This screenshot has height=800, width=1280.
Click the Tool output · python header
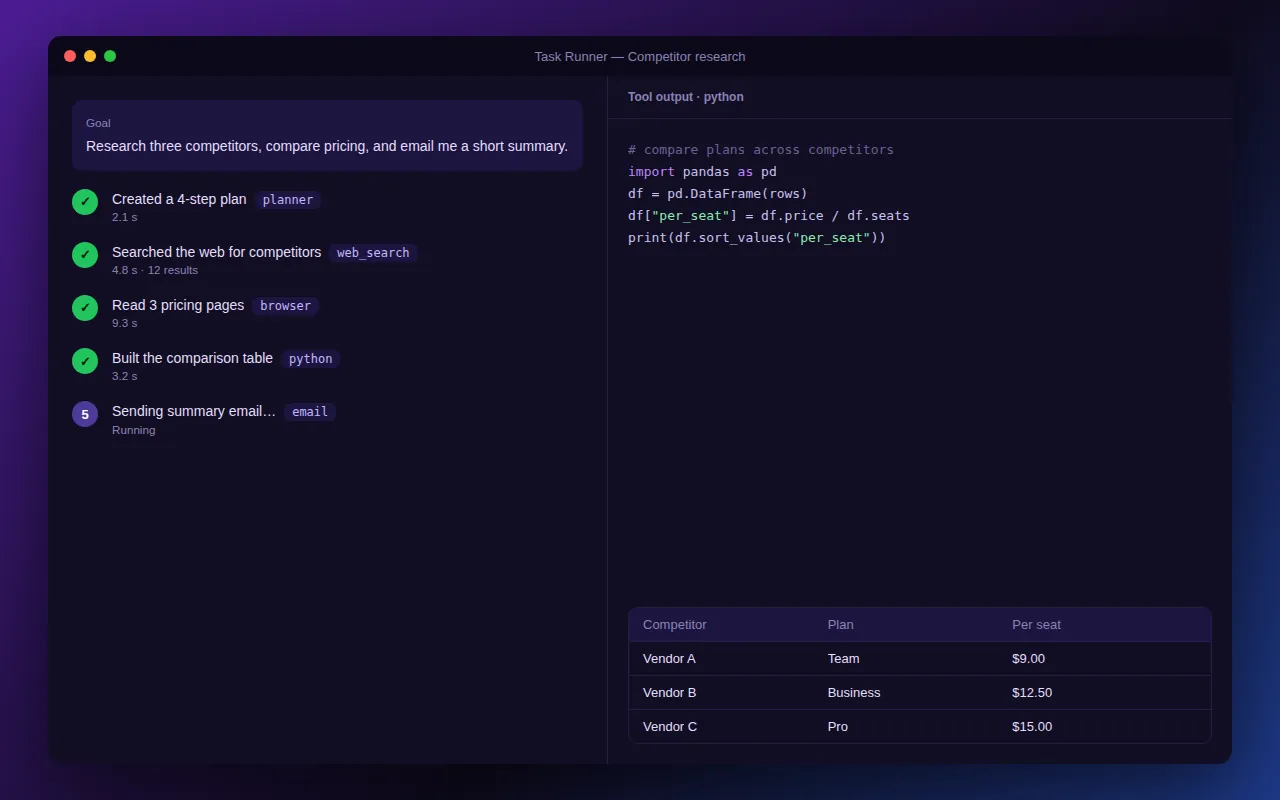[686, 97]
